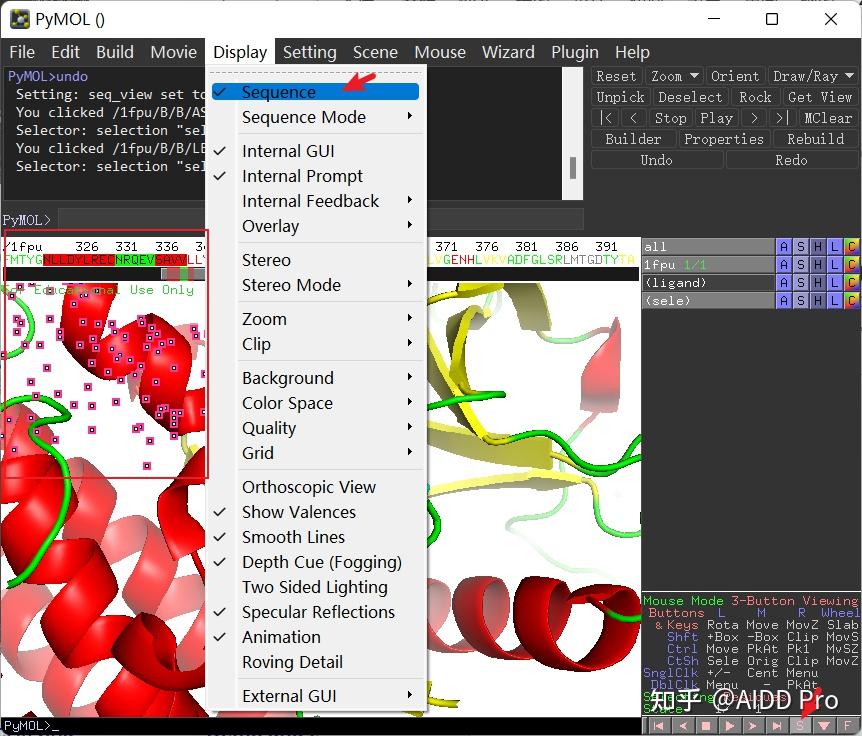The image size is (862, 736).
Task: Open the Setting menu
Action: [309, 52]
